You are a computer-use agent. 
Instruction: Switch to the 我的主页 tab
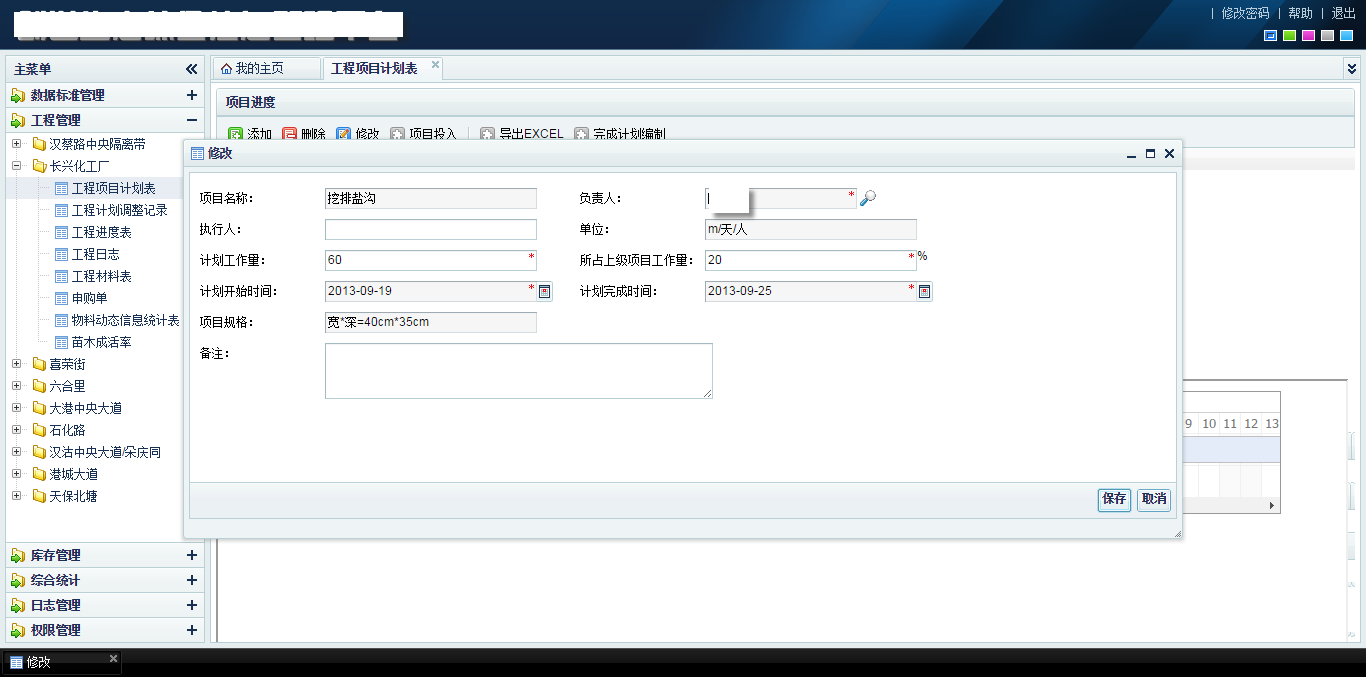259,68
